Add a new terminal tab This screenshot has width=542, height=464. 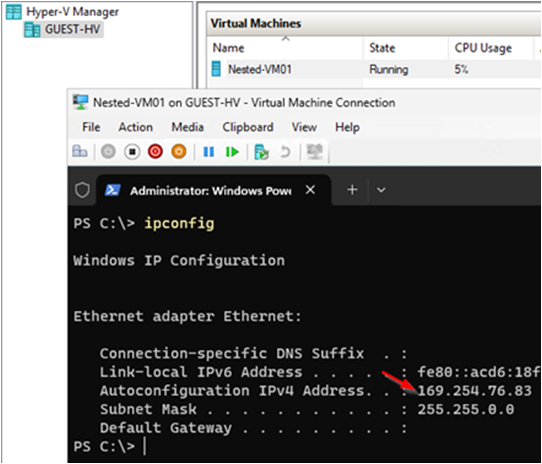(352, 189)
